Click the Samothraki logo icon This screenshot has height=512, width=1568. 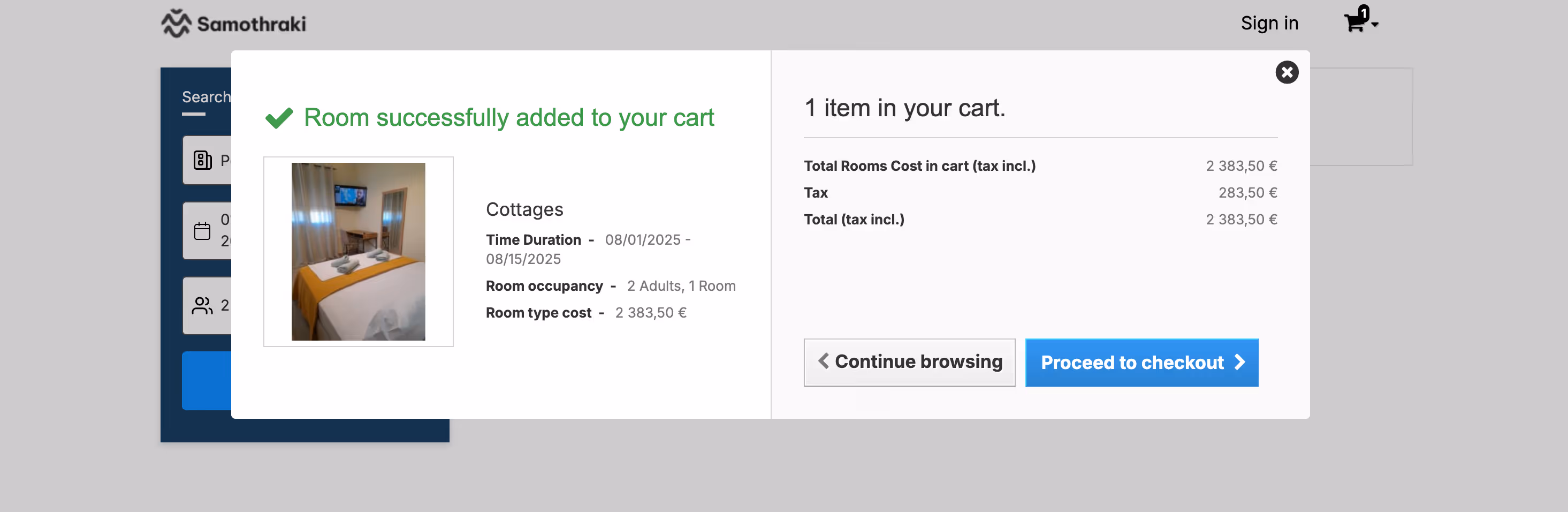(x=176, y=23)
